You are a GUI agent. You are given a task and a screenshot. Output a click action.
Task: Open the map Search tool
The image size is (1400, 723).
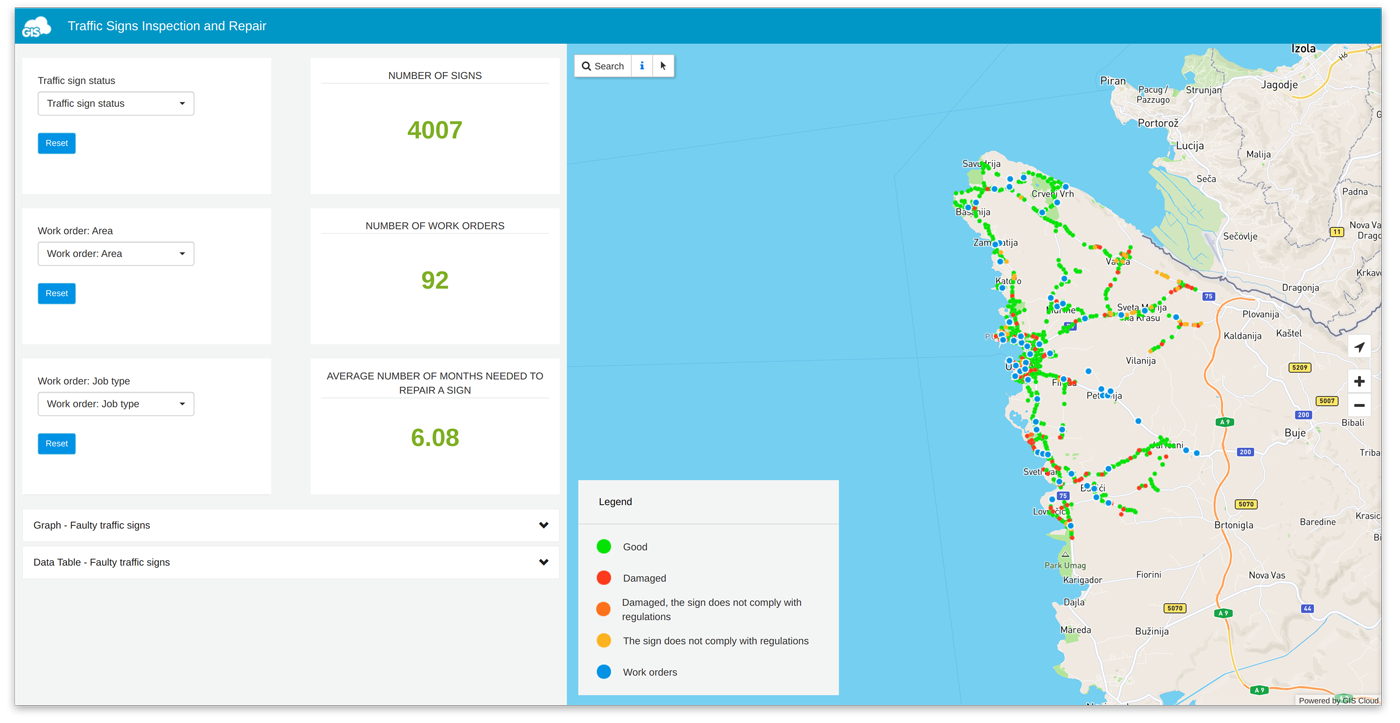click(x=602, y=65)
